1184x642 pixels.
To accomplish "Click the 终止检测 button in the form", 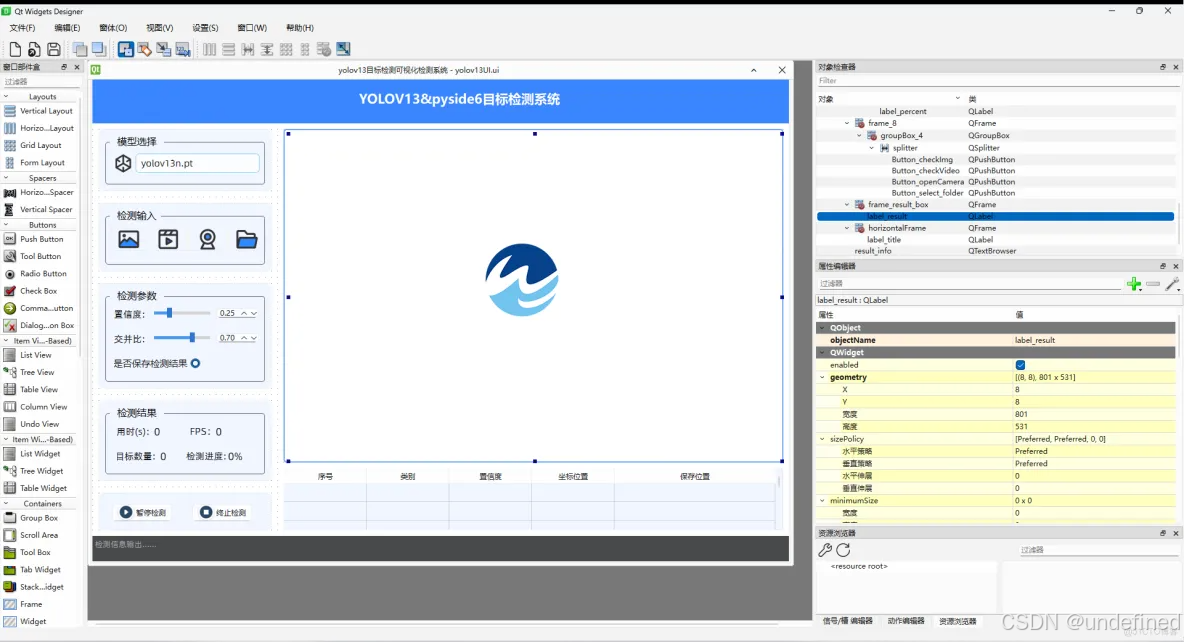I will (224, 512).
